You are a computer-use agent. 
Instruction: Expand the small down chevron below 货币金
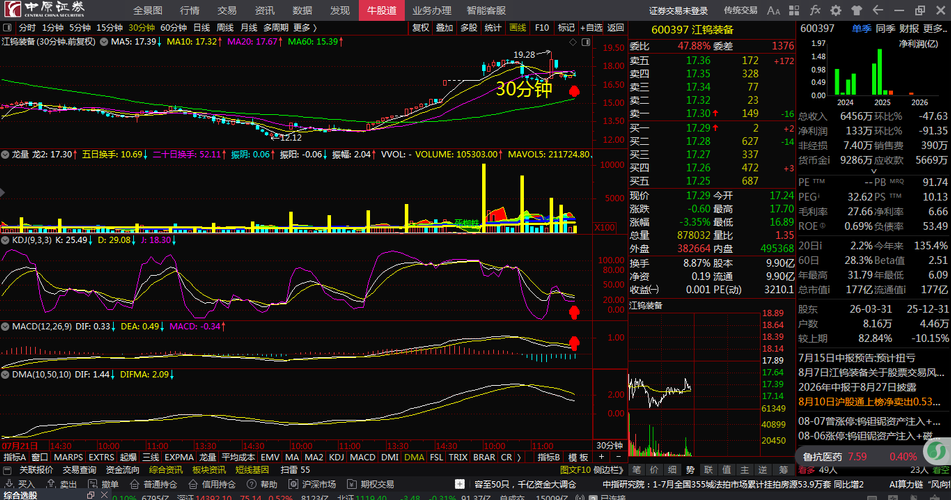coord(873,172)
